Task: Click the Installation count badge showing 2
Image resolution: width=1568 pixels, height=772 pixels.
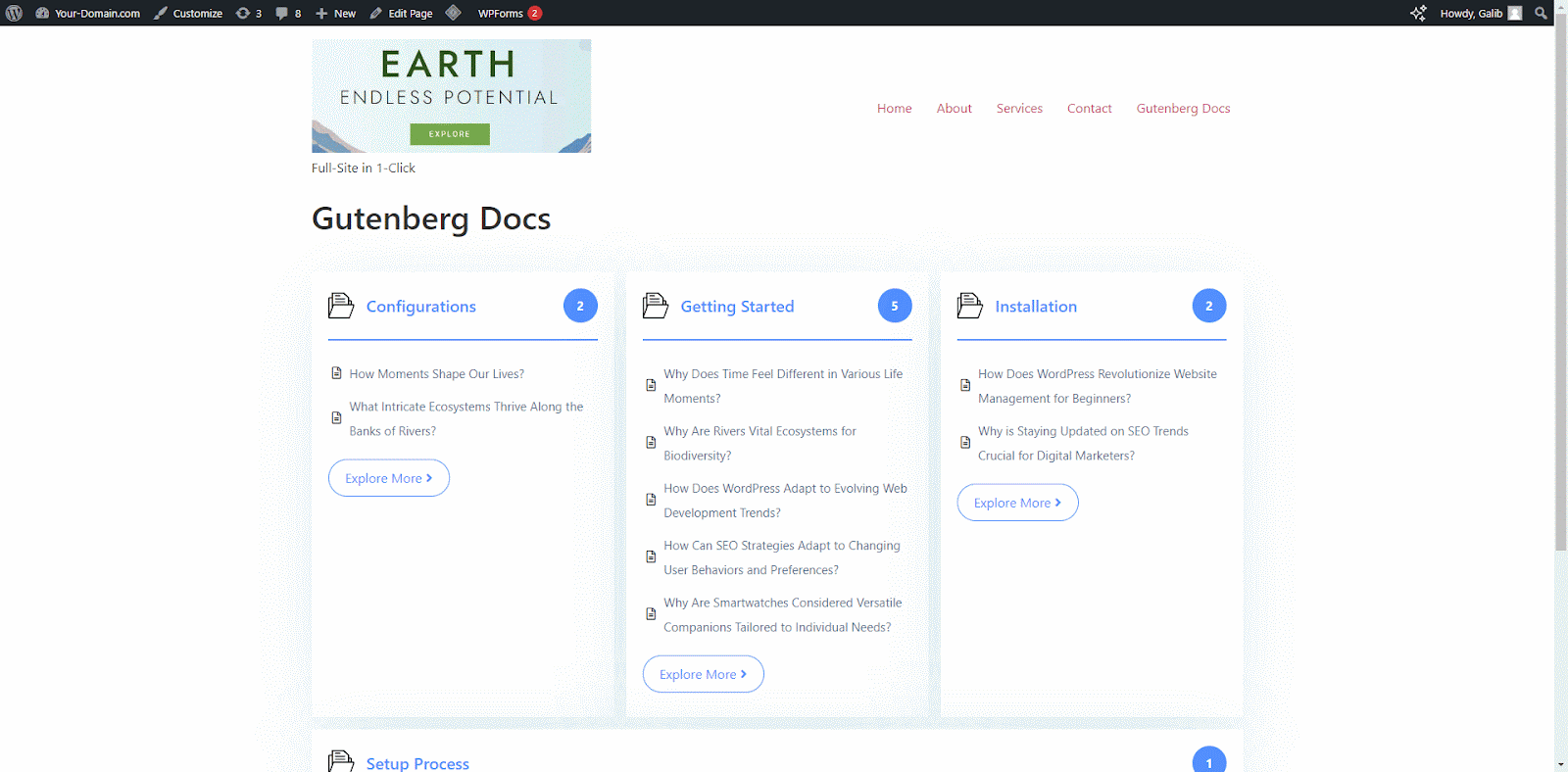Action: click(x=1209, y=306)
